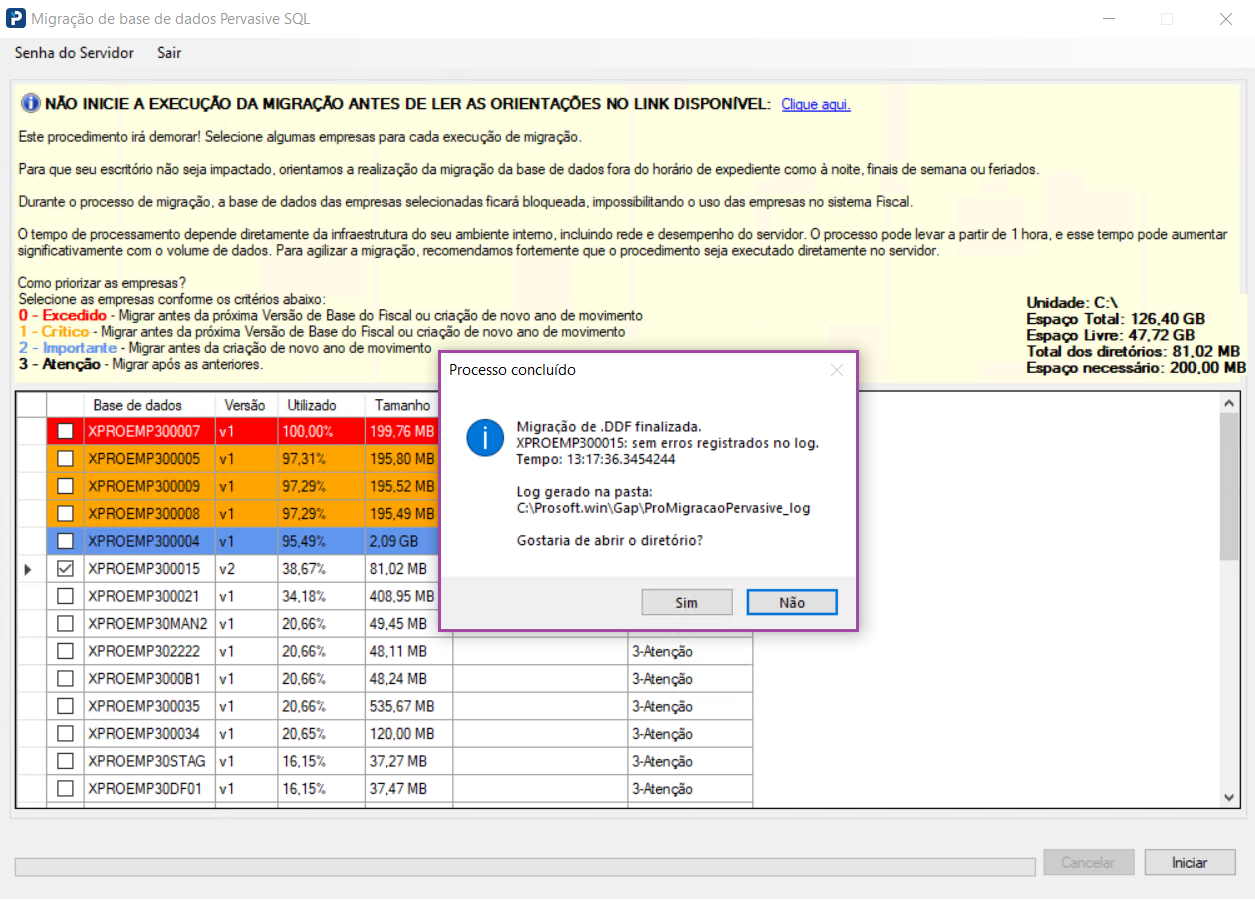1255x900 pixels.
Task: Click the grid vertical scrollbar thumb
Action: (x=1231, y=487)
